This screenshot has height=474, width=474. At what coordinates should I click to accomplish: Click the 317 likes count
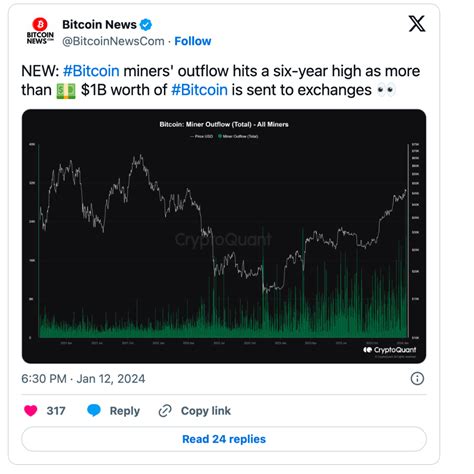[56, 411]
